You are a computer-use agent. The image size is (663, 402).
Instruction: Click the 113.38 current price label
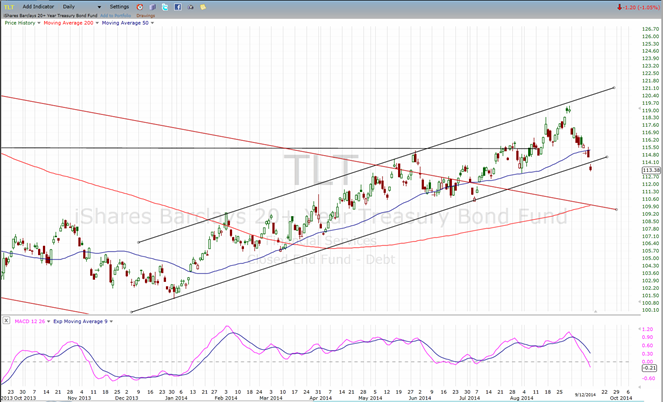[x=651, y=170]
